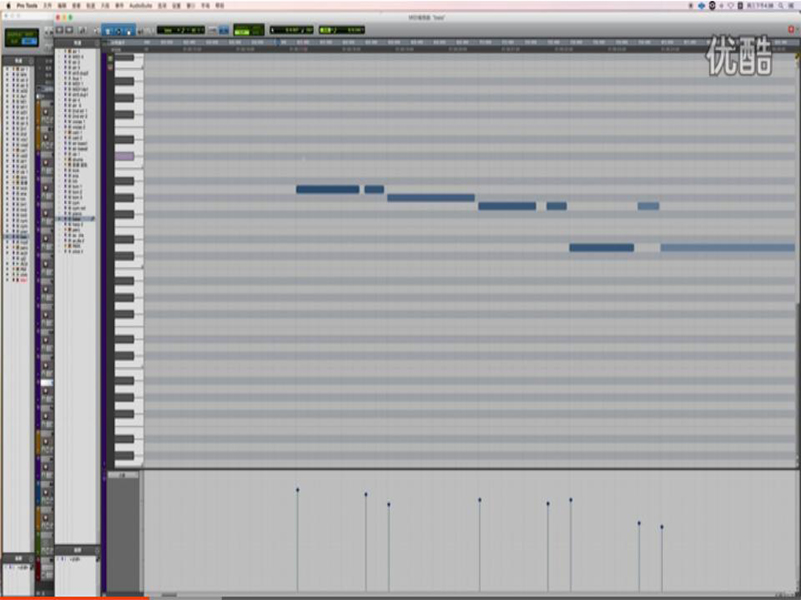Toggle the Mute button in the MIDI editor toolbar
The image size is (801, 600).
coord(67,30)
